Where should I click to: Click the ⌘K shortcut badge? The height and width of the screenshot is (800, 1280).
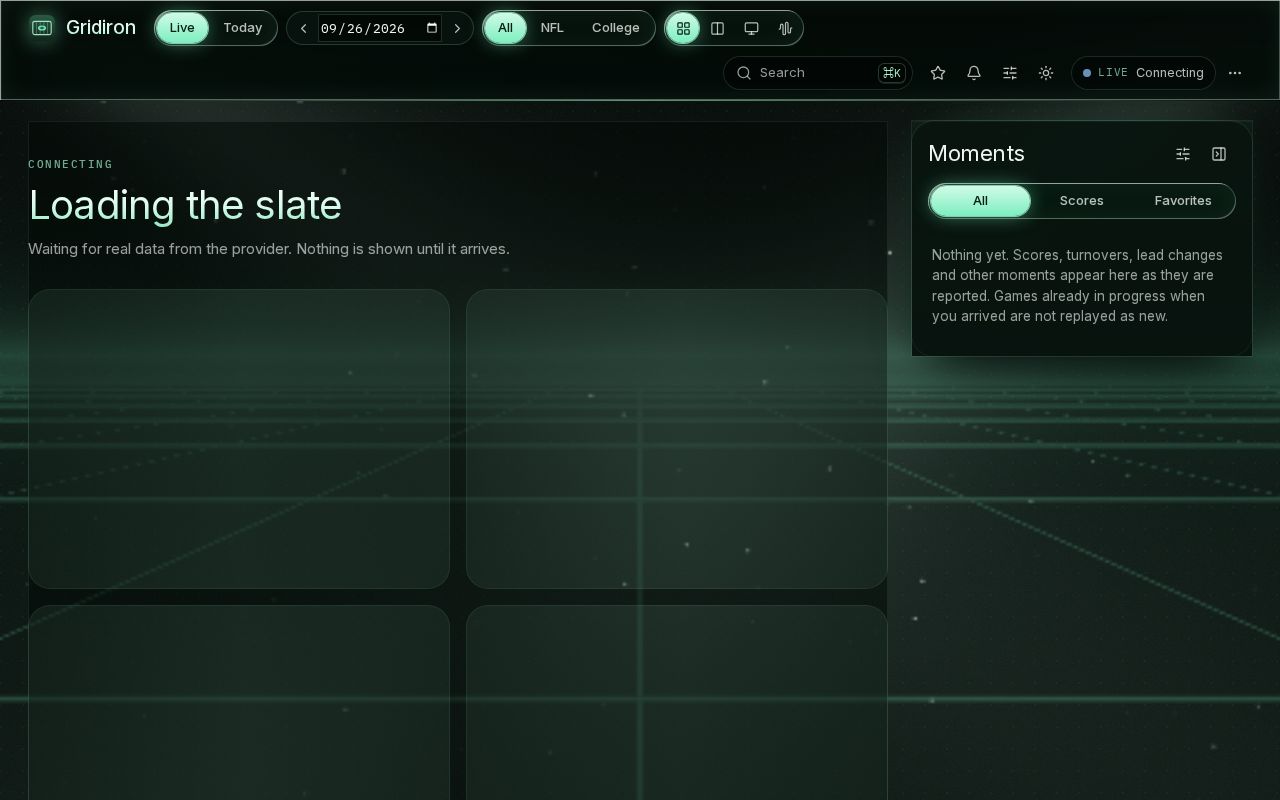click(891, 73)
